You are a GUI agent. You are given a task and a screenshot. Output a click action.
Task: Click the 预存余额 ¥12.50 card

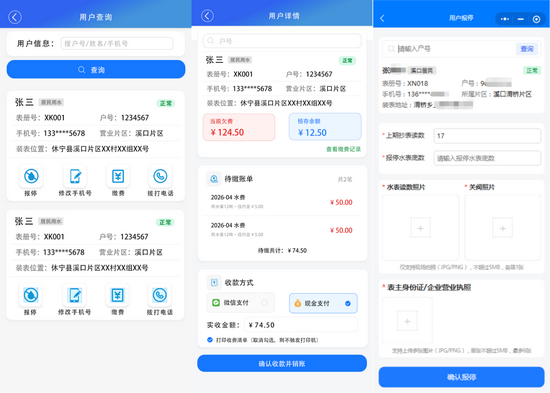[325, 127]
